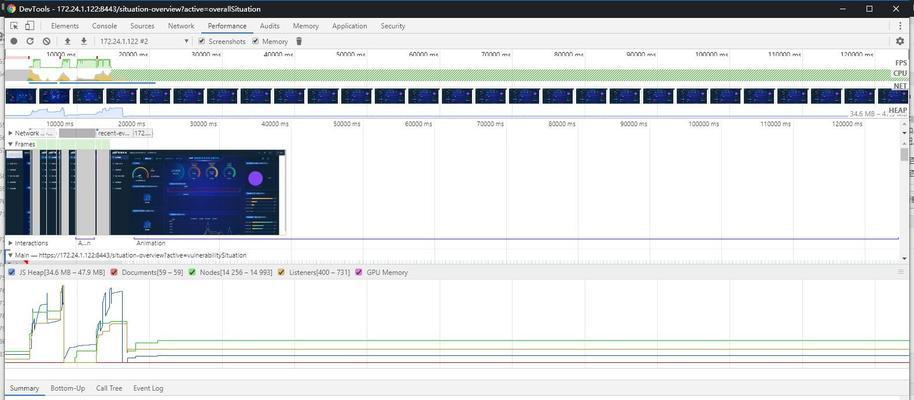Open the Security tab
The height and width of the screenshot is (400, 914).
coord(393,26)
